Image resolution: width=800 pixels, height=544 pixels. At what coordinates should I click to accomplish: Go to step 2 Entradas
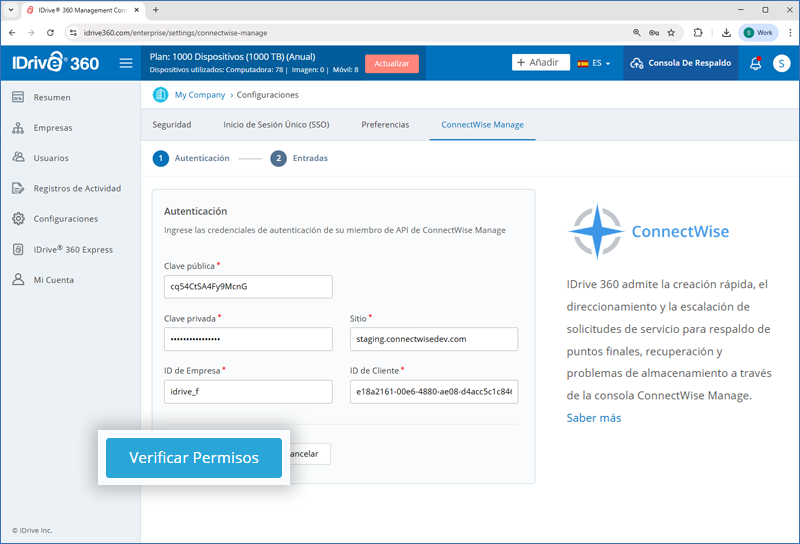tap(299, 158)
